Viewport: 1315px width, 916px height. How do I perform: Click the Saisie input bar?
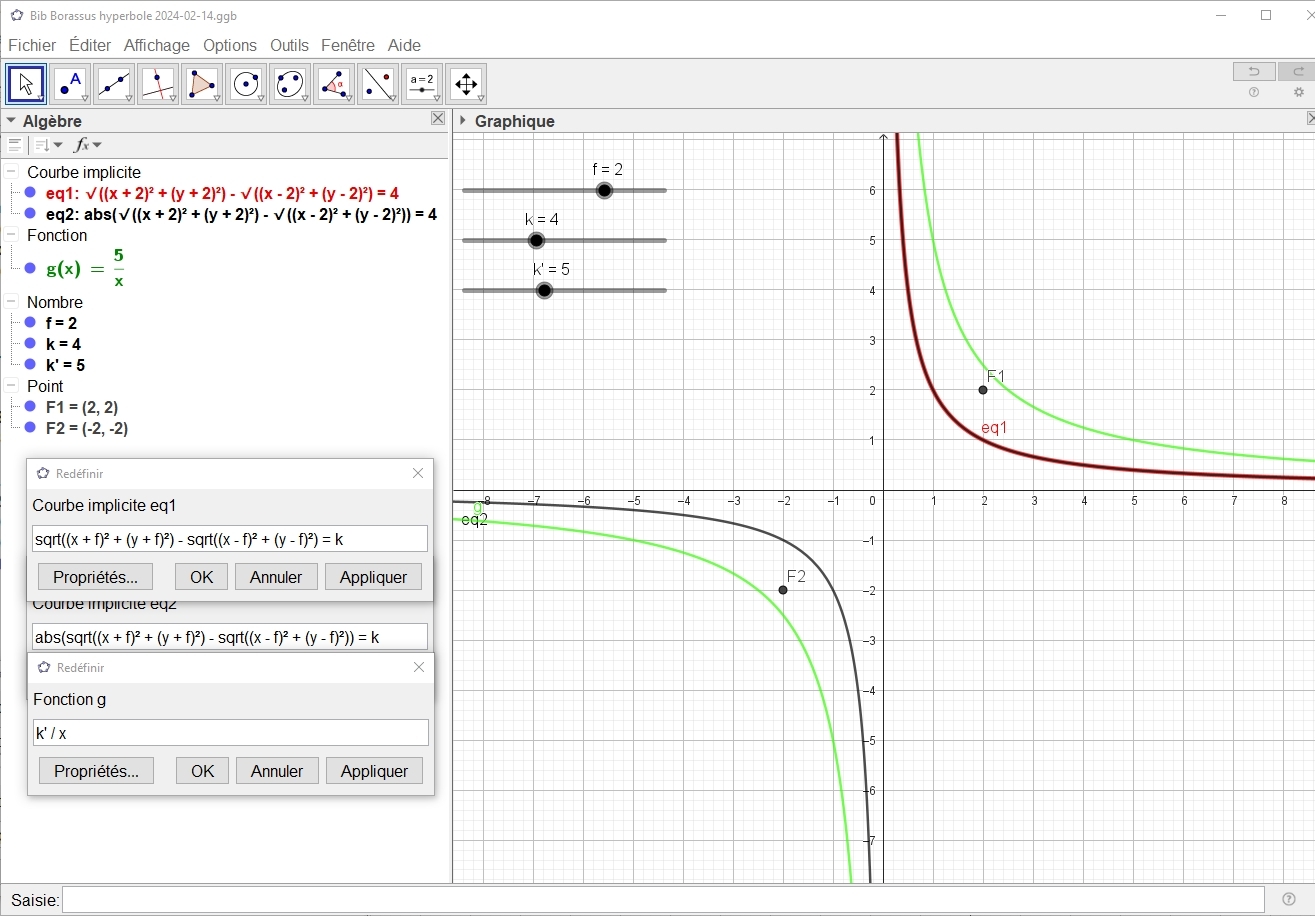pos(663,899)
